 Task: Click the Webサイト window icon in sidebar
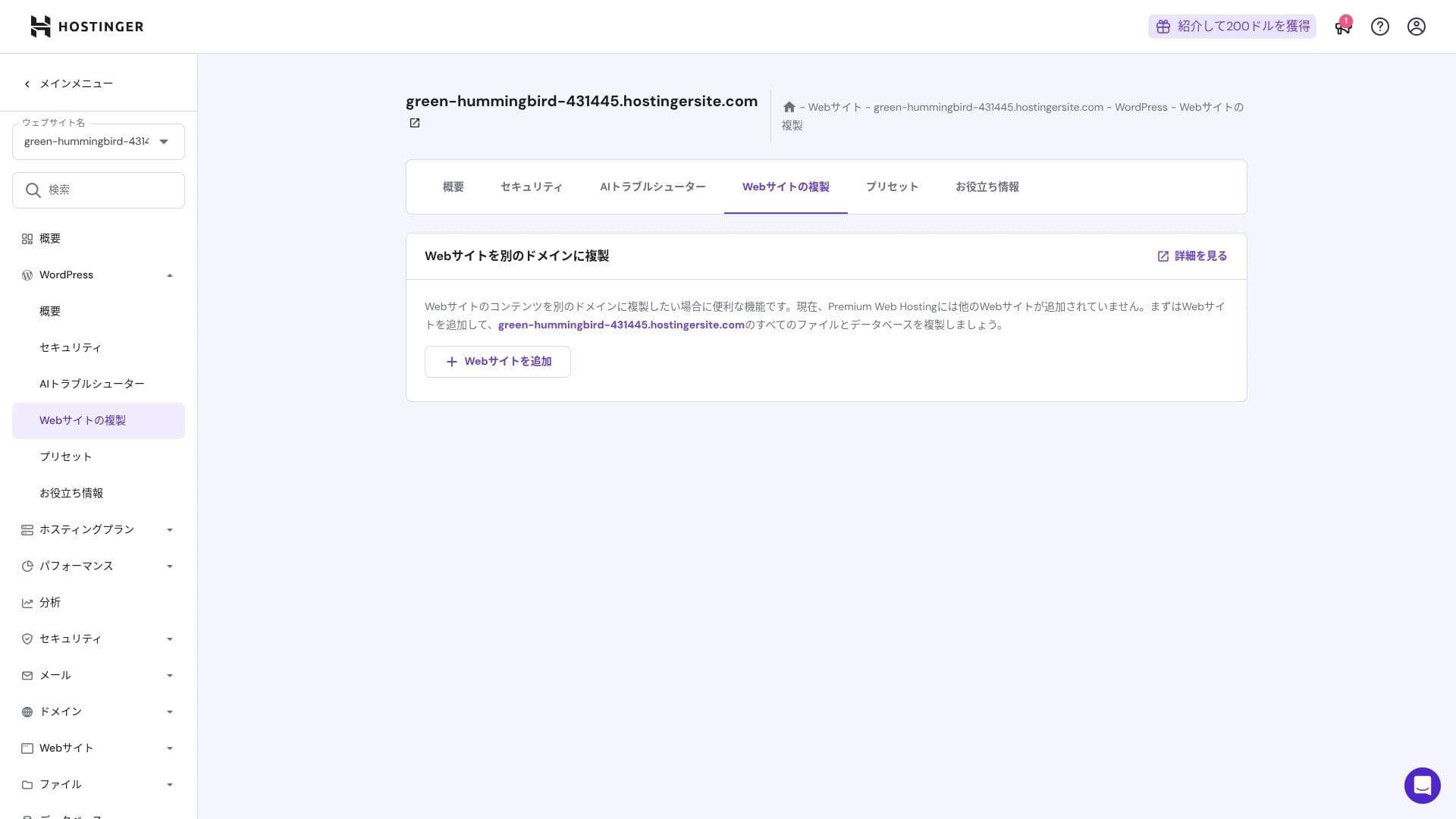27,748
